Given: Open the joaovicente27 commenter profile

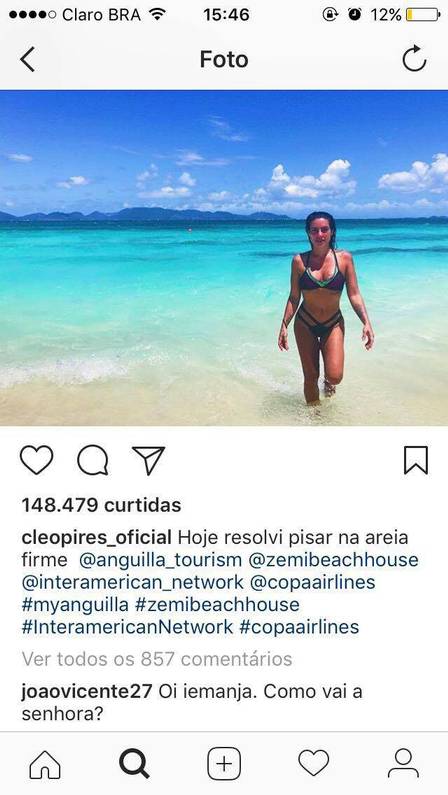Looking at the screenshot, I should 87,692.
